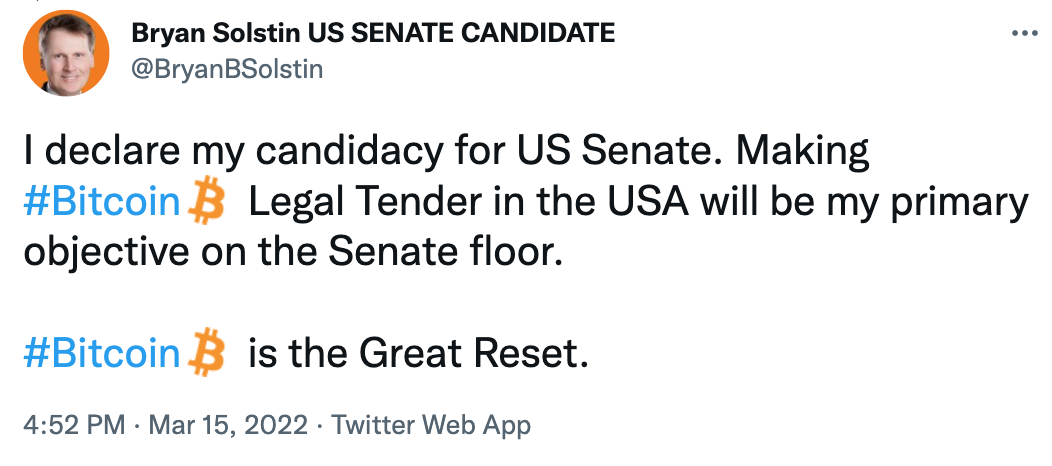Open the #Bitcoin hashtag before "is the Great Reset"
Screen dimensions: 1052x466
(101, 353)
